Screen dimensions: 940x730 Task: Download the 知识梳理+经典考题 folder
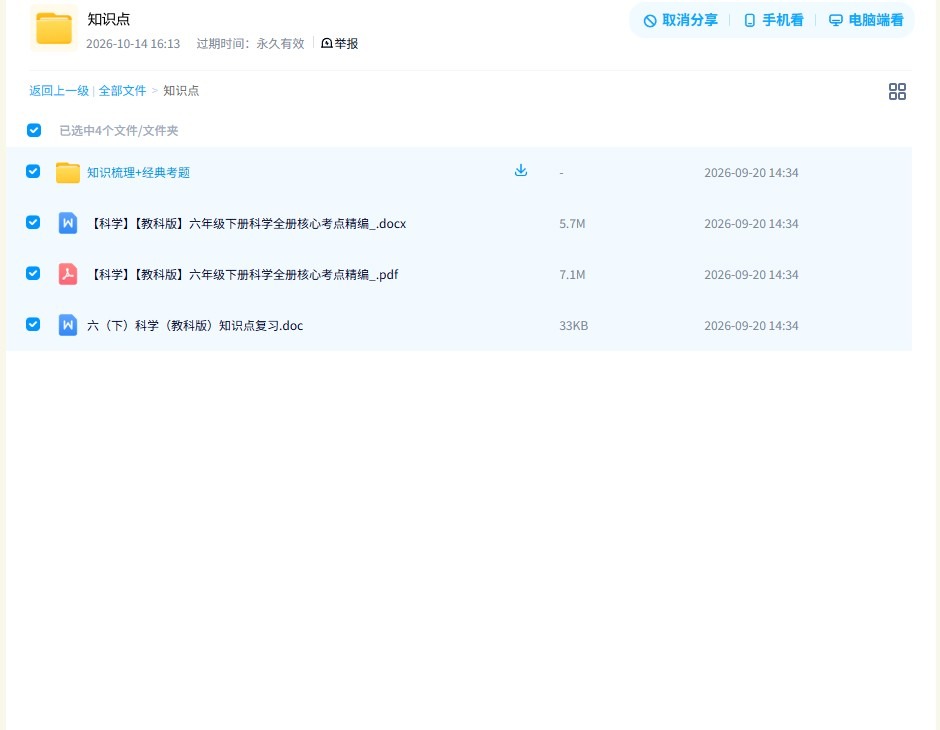tap(521, 170)
